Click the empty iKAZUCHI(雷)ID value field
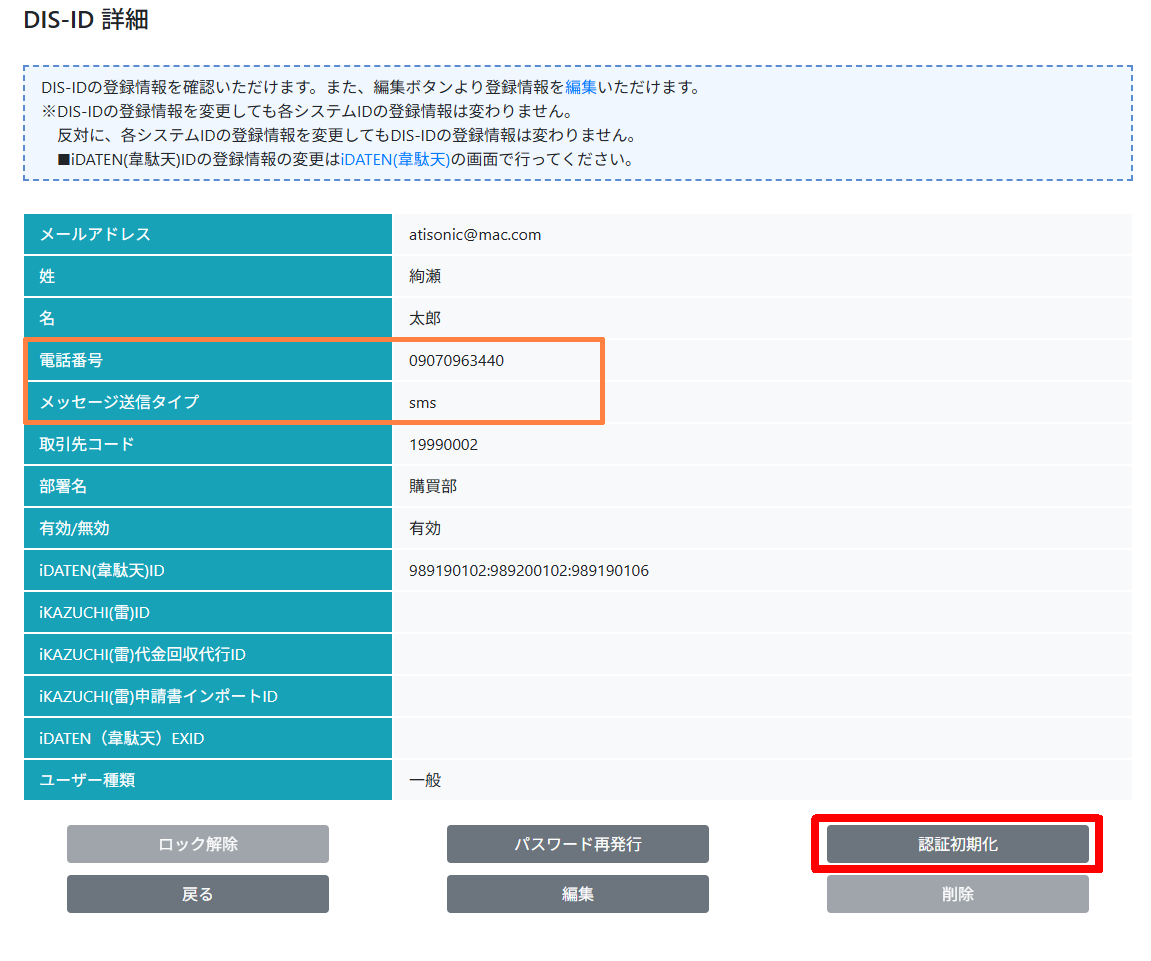The width and height of the screenshot is (1151, 961). tap(760, 613)
